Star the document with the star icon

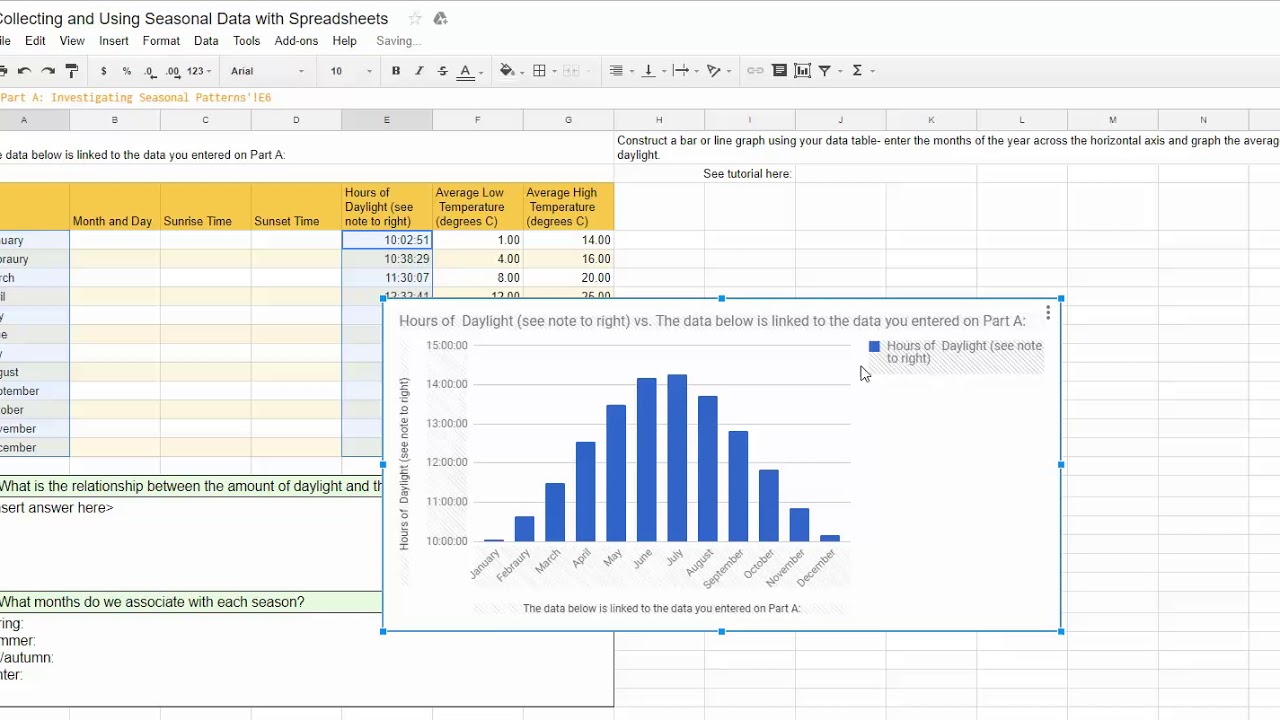coord(415,19)
